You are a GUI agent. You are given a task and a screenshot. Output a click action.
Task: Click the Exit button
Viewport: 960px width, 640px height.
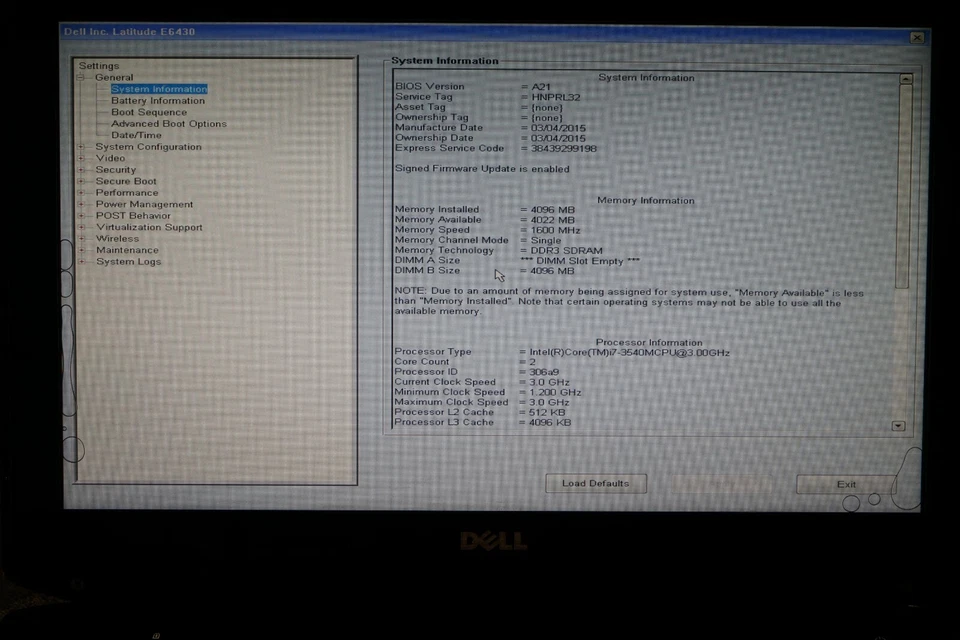tap(845, 483)
